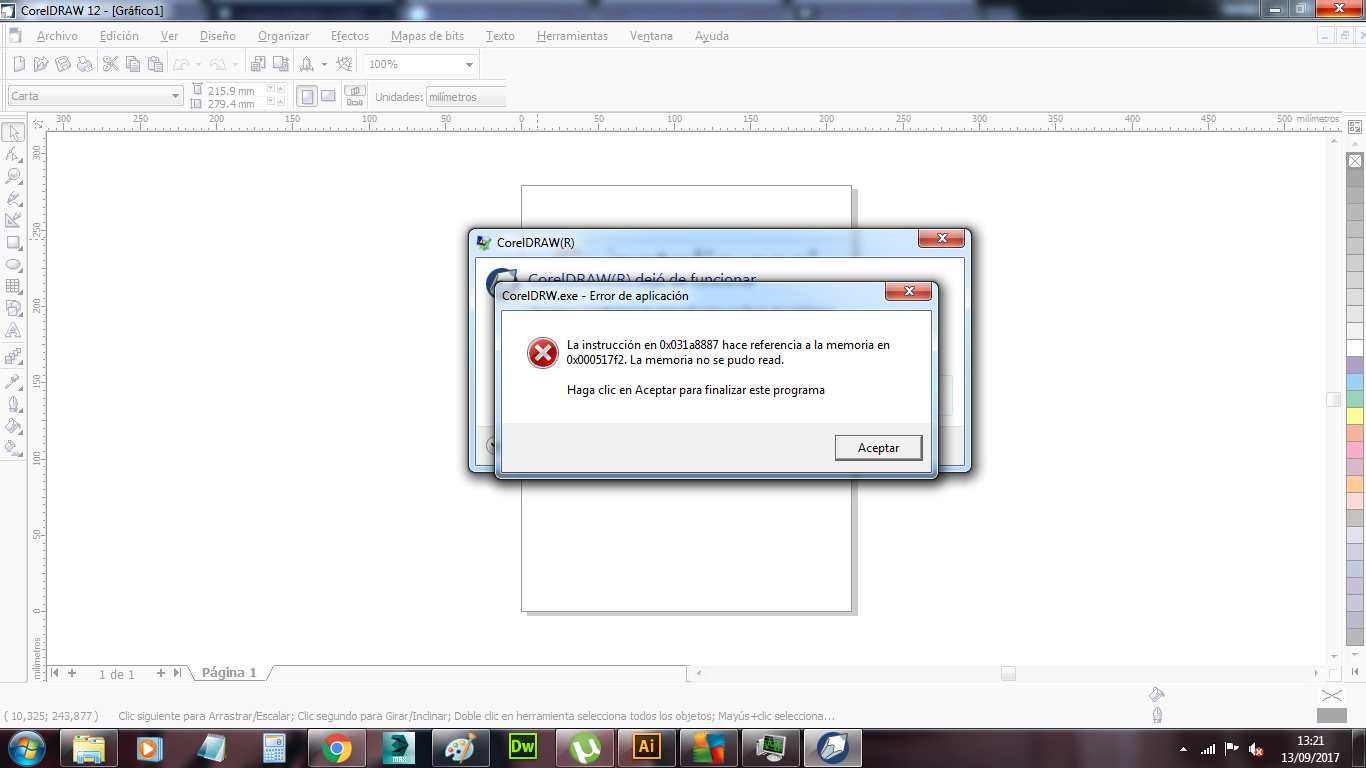Go to last page navigation arrow
The width and height of the screenshot is (1366, 768).
pos(177,673)
